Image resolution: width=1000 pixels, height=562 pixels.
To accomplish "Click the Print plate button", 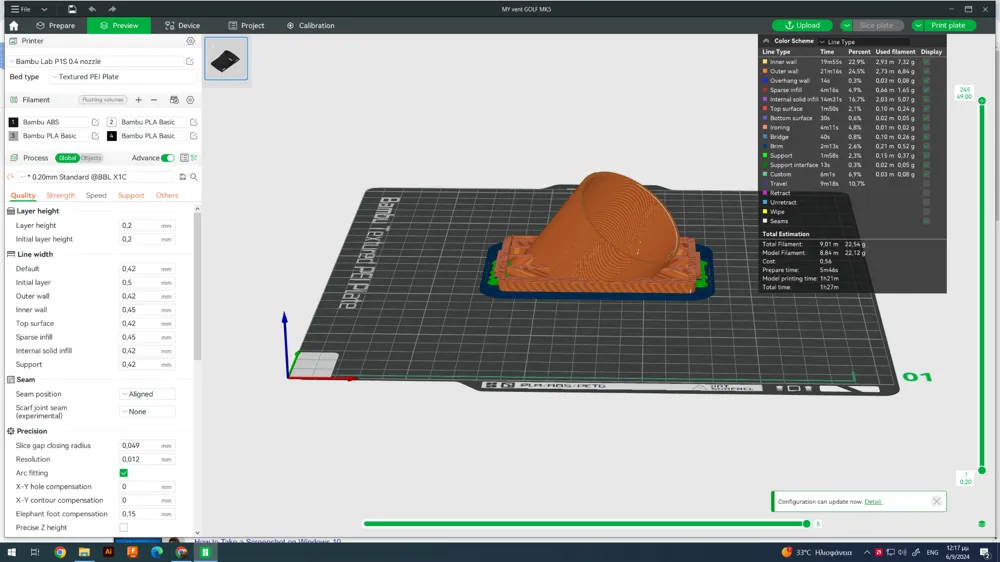I will (948, 26).
